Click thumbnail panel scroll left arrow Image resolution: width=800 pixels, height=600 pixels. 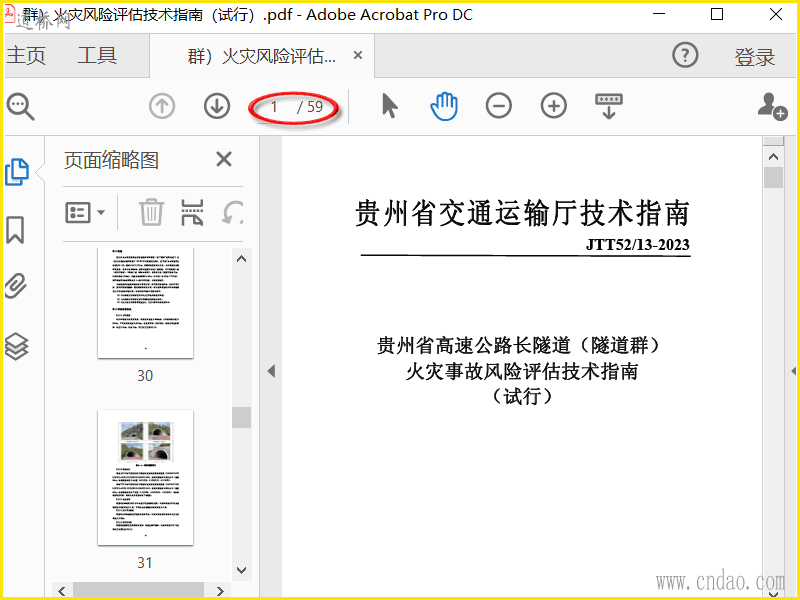pos(62,591)
